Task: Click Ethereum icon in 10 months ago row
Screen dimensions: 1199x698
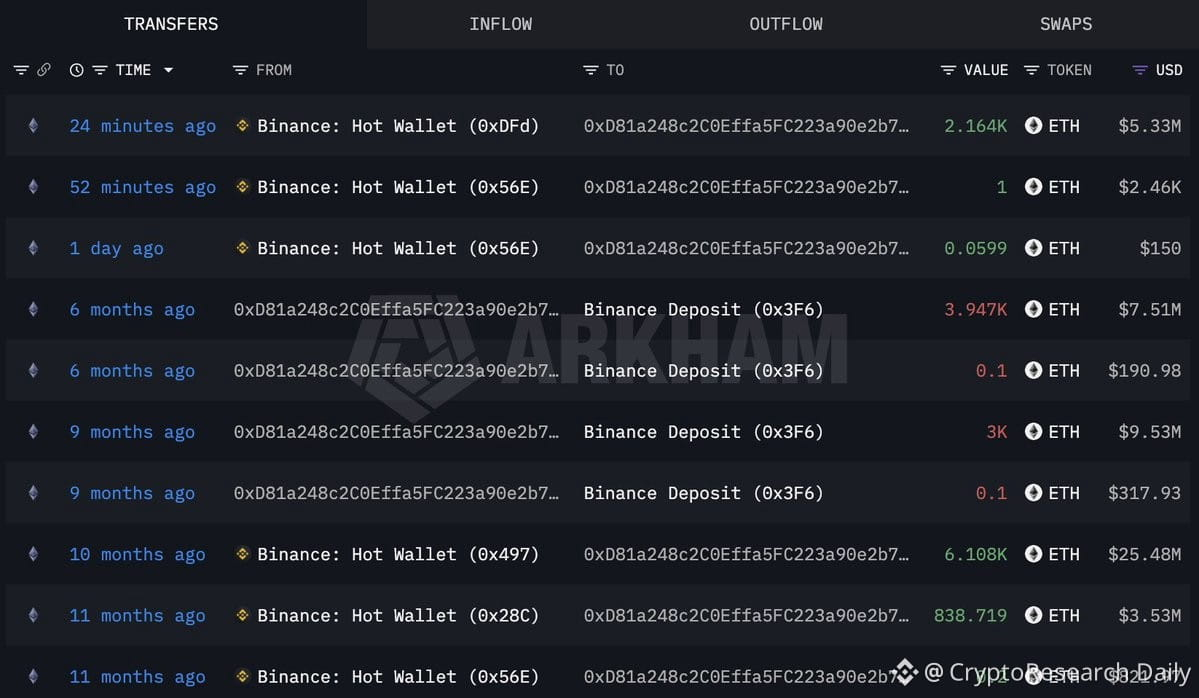Action: tap(33, 554)
